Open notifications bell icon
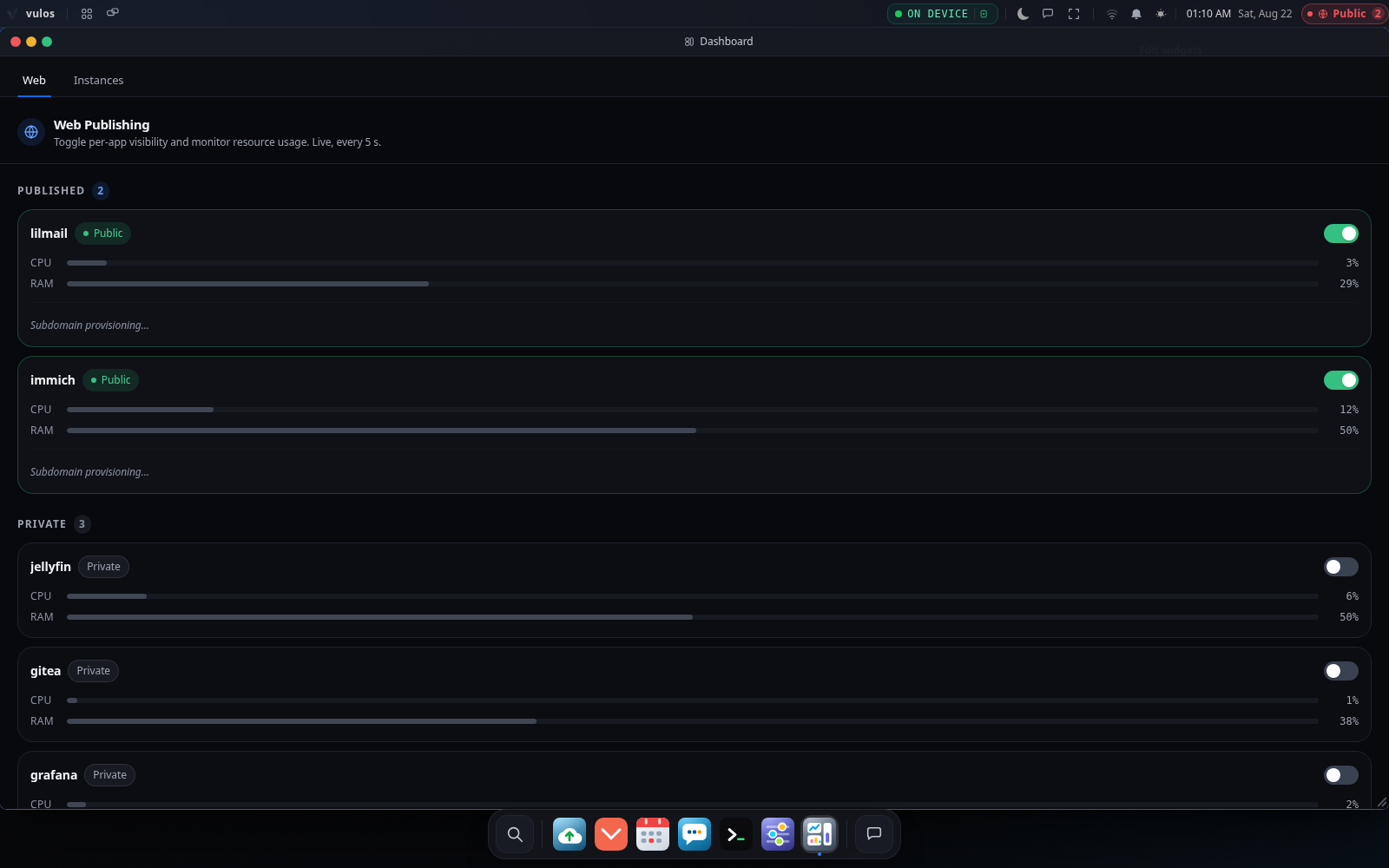Viewport: 1389px width, 868px height. [1136, 14]
